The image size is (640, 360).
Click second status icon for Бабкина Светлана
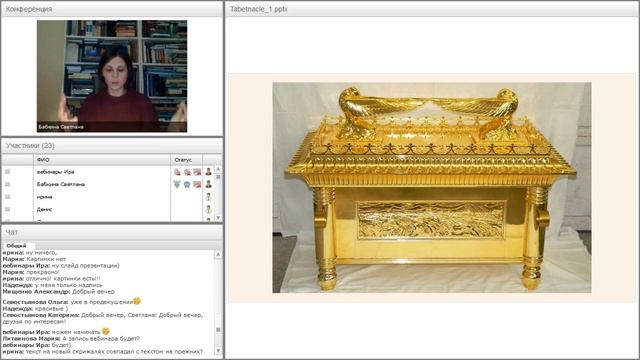[x=187, y=184]
